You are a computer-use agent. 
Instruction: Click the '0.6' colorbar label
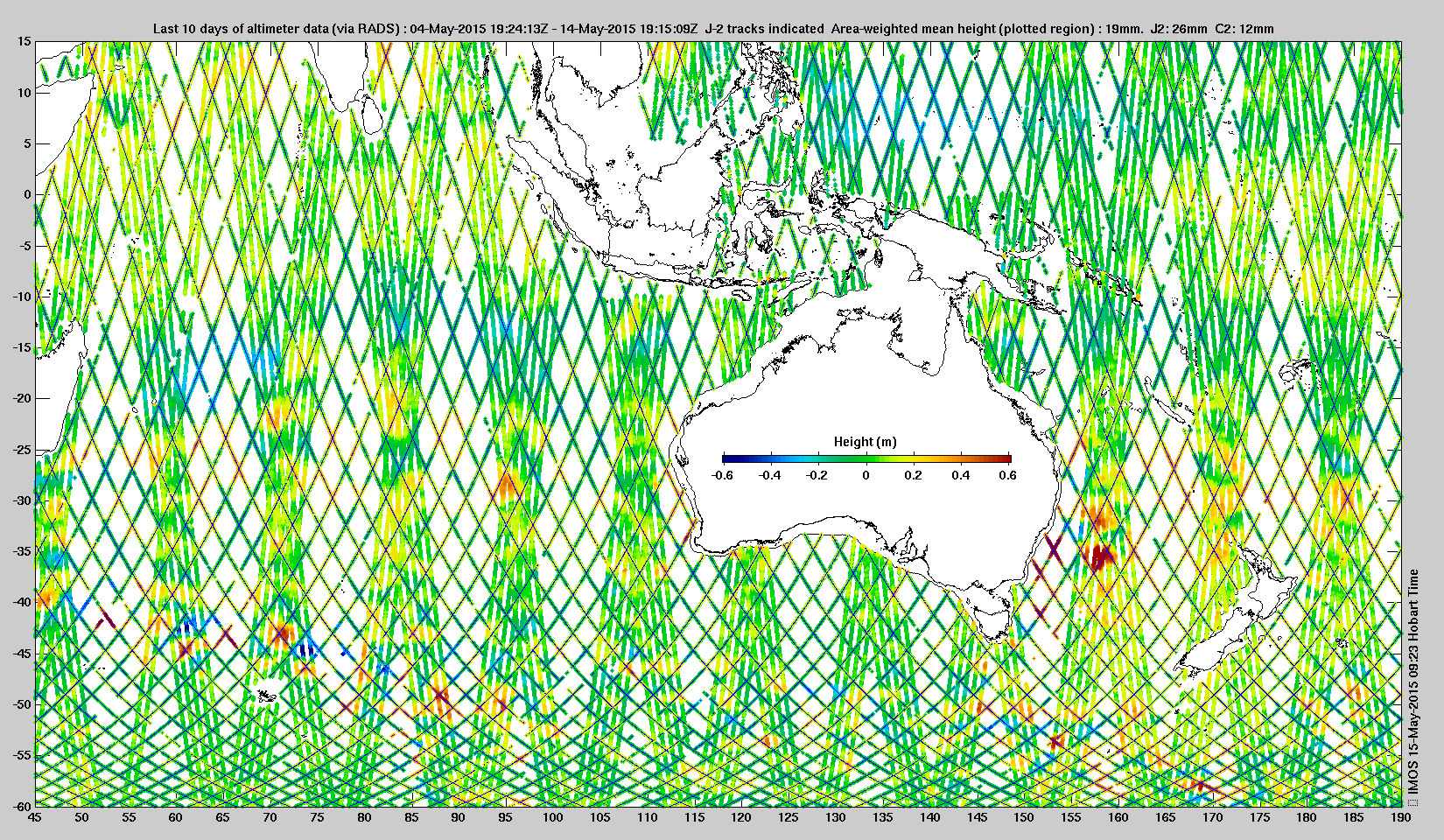1008,476
